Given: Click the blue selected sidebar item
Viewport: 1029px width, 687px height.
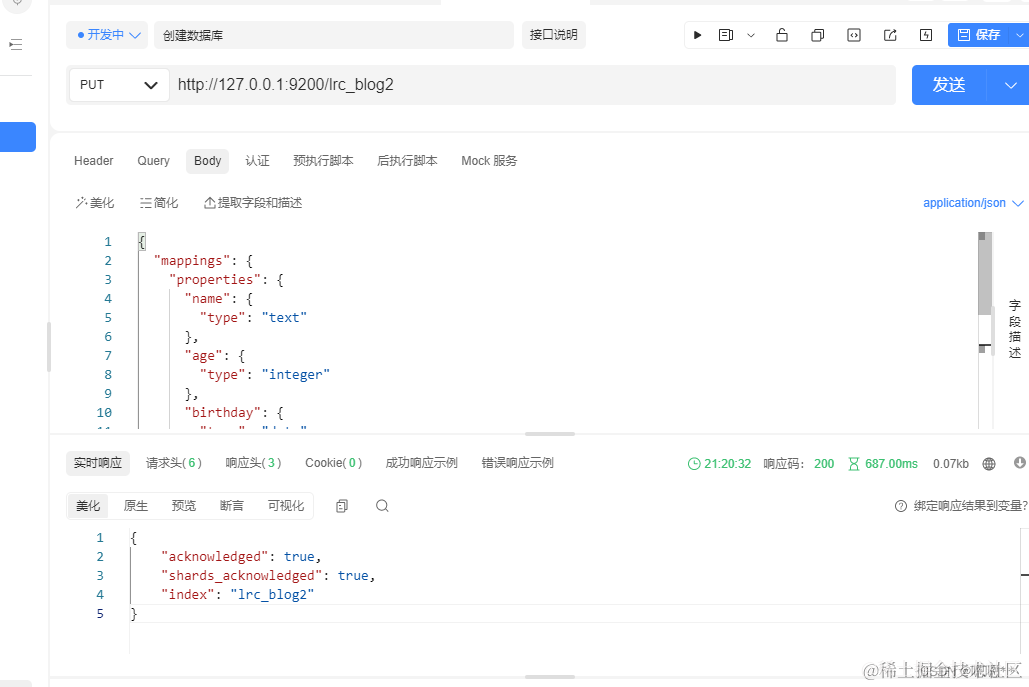Looking at the screenshot, I should coord(18,137).
